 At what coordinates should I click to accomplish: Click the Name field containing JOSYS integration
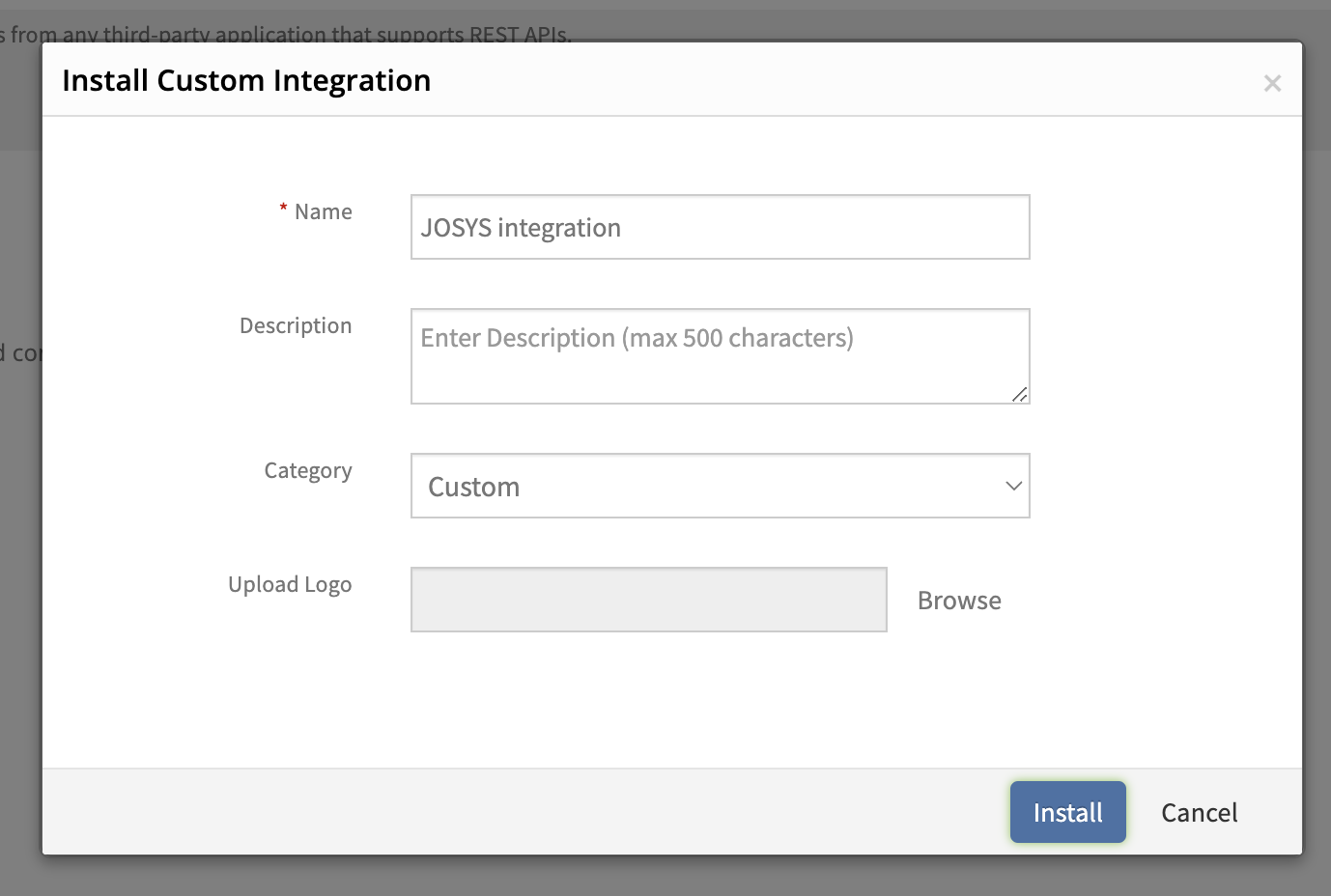(x=720, y=228)
